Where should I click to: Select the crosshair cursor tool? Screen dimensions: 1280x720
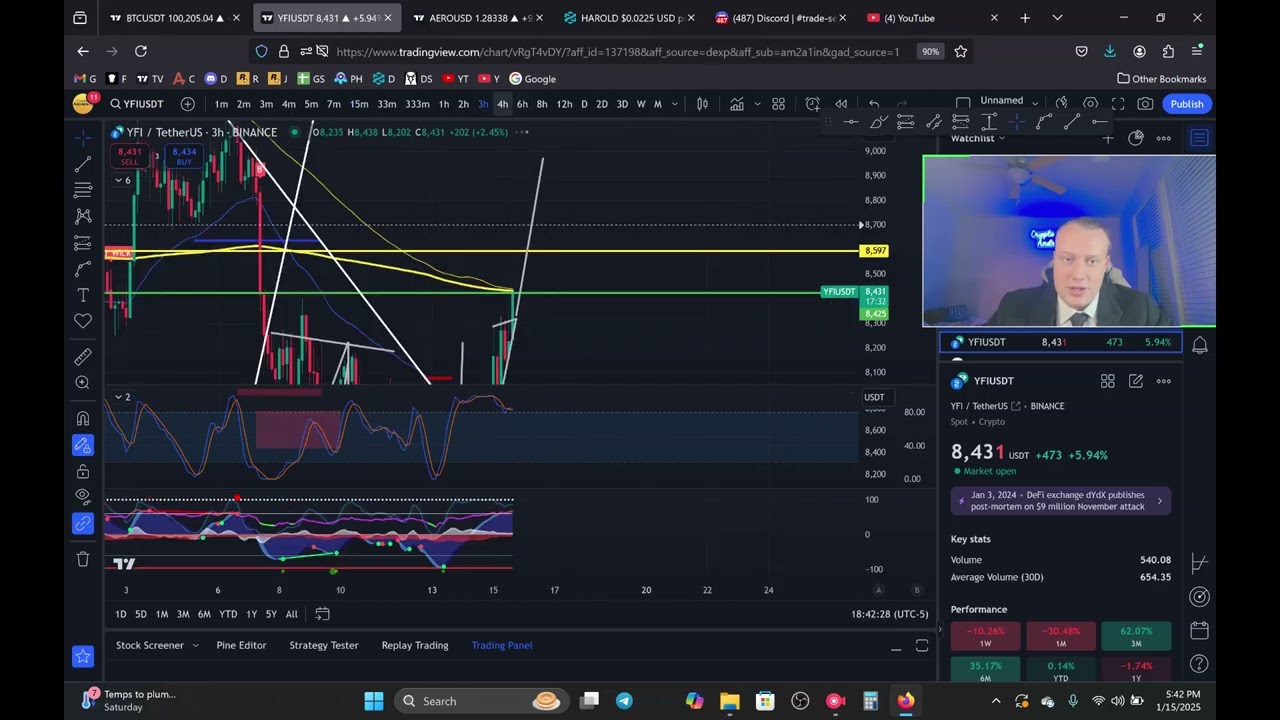click(x=83, y=137)
